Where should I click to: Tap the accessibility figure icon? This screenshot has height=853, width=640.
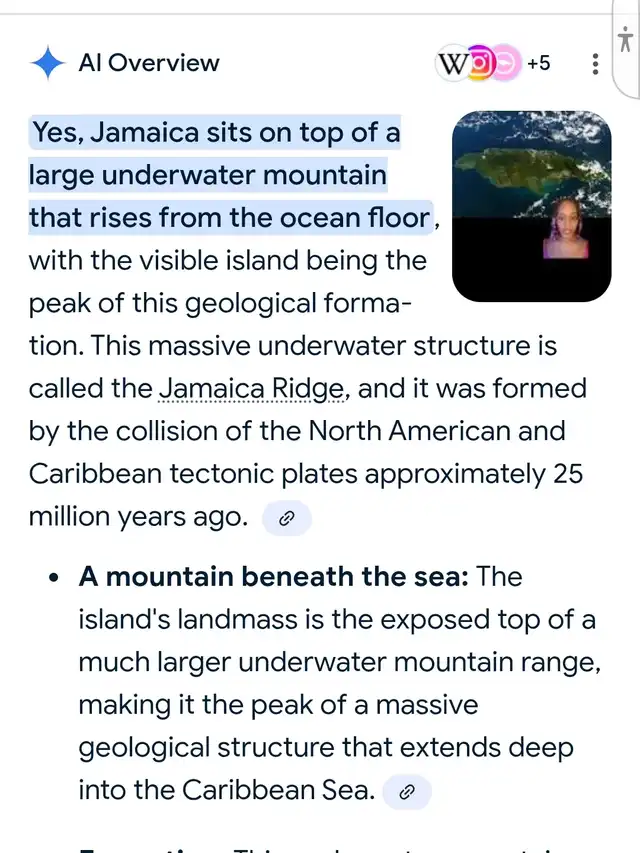tap(625, 41)
